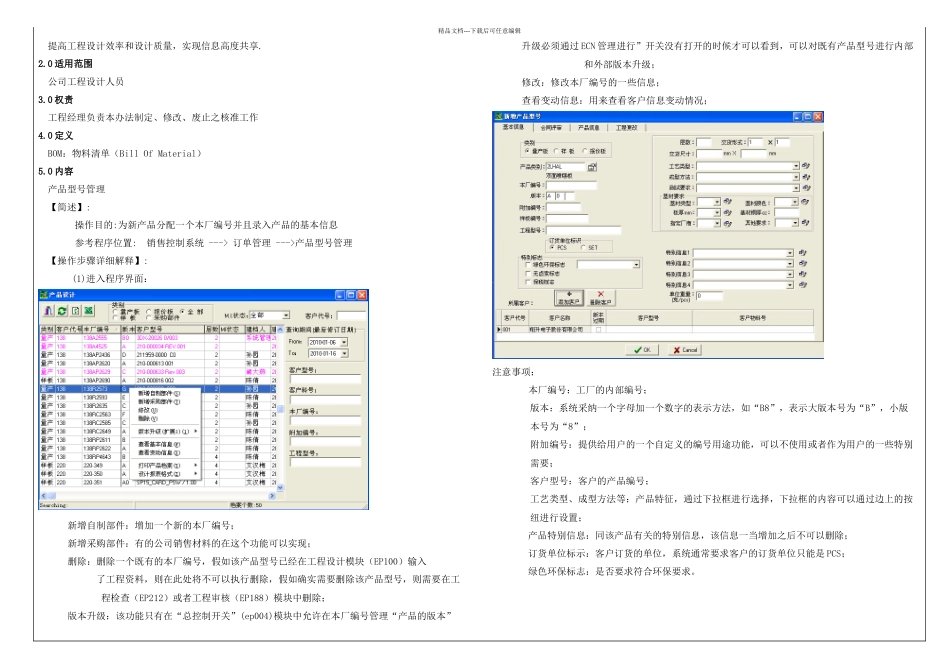Click the 客户型号 search input field
Screen dimensions: 950x672
325,379
